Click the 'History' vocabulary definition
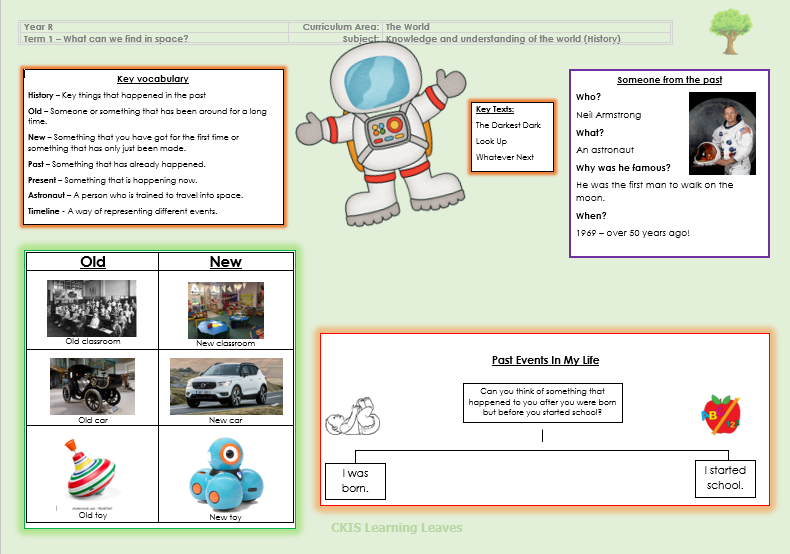This screenshot has width=790, height=554. tap(117, 95)
